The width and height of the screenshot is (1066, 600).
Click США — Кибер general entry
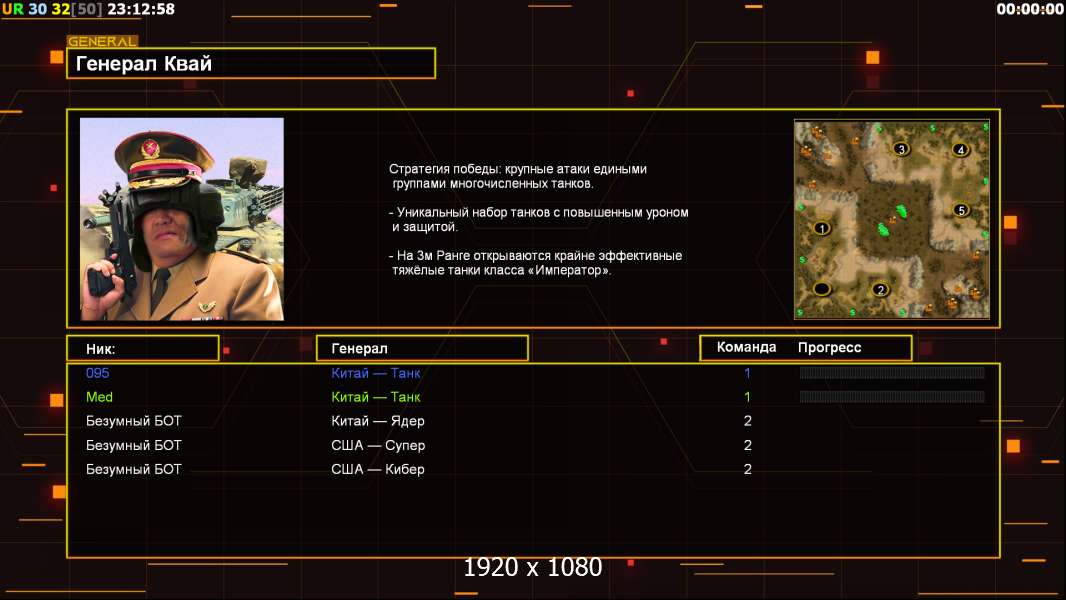[377, 469]
